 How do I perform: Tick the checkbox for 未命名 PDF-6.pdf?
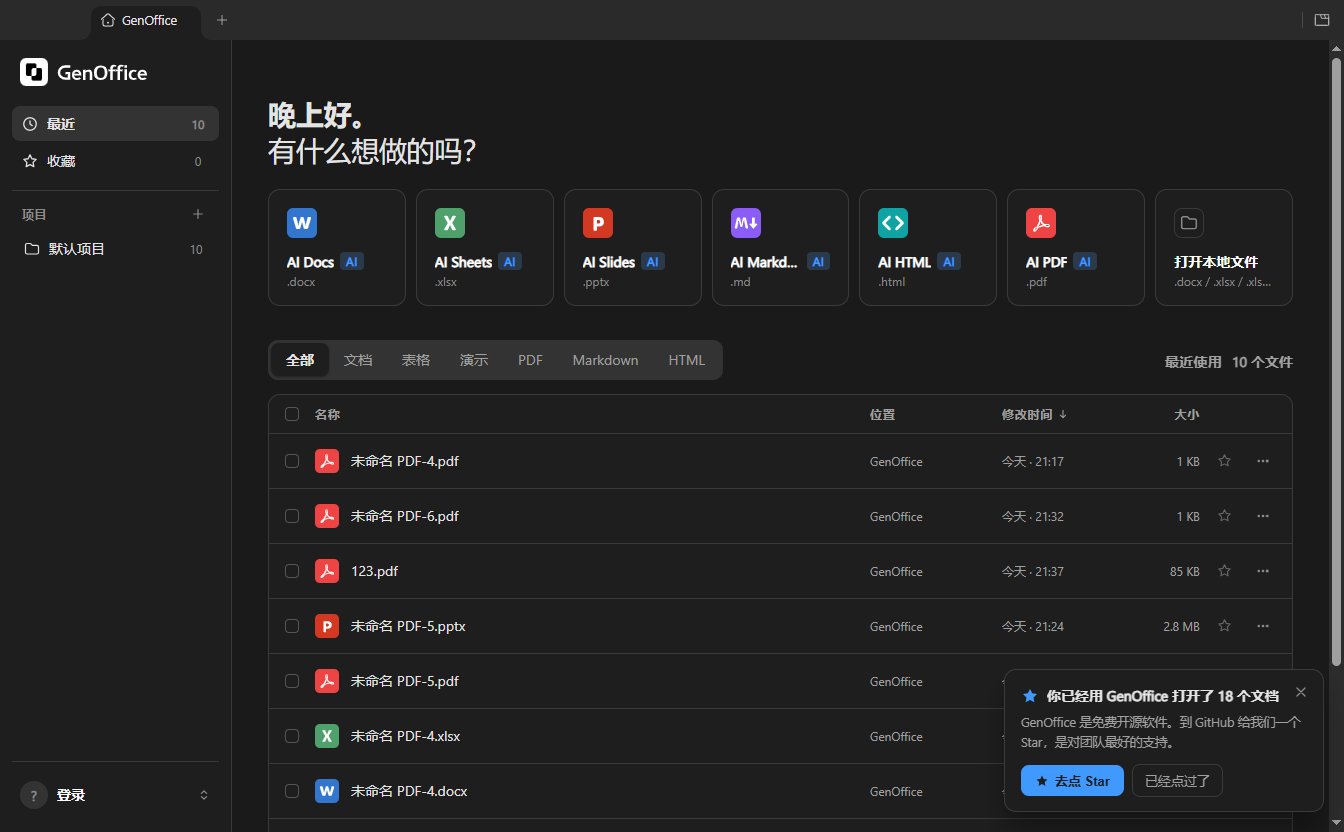292,516
